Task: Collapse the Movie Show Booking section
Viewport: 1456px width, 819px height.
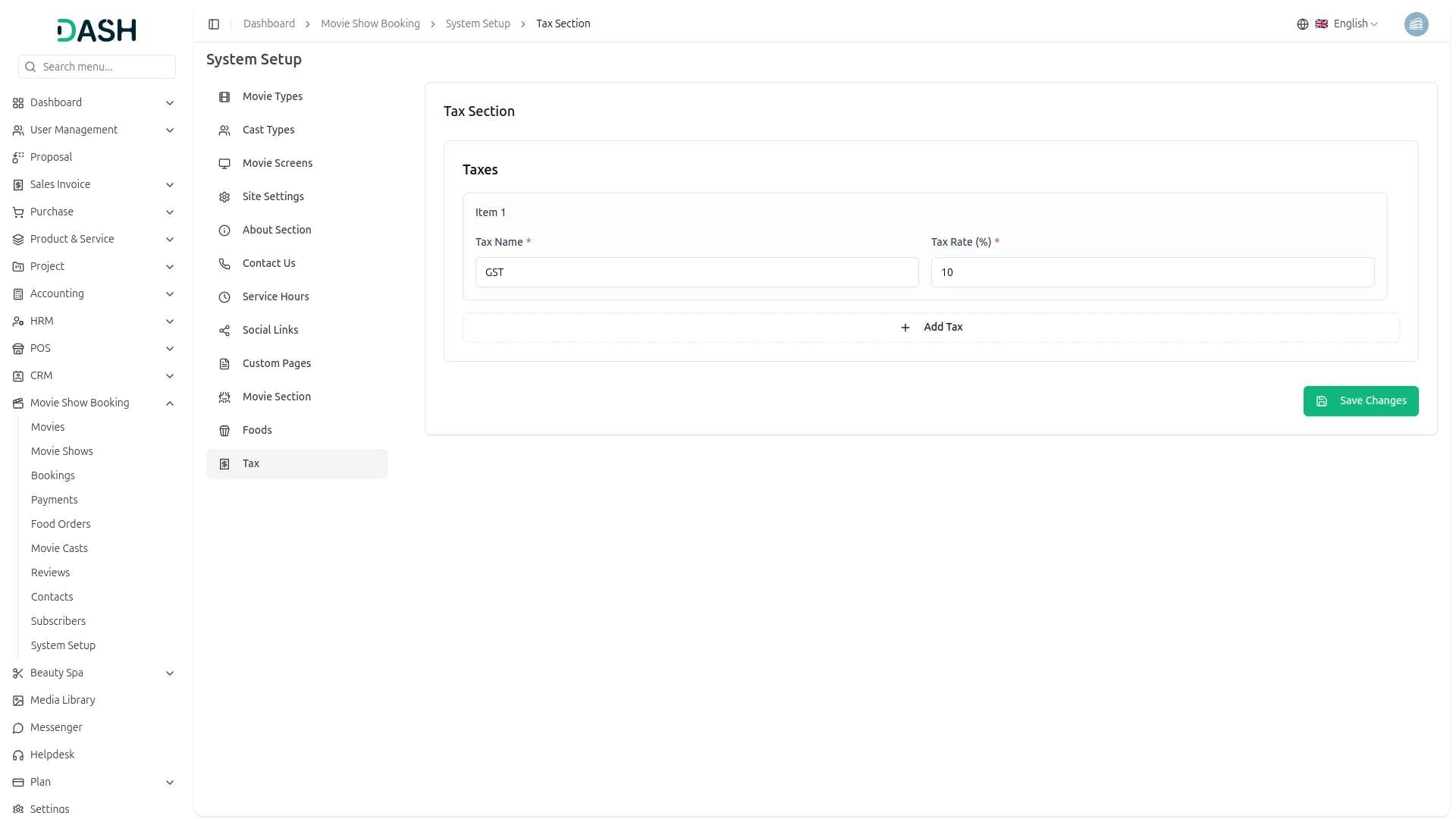Action: tap(169, 403)
